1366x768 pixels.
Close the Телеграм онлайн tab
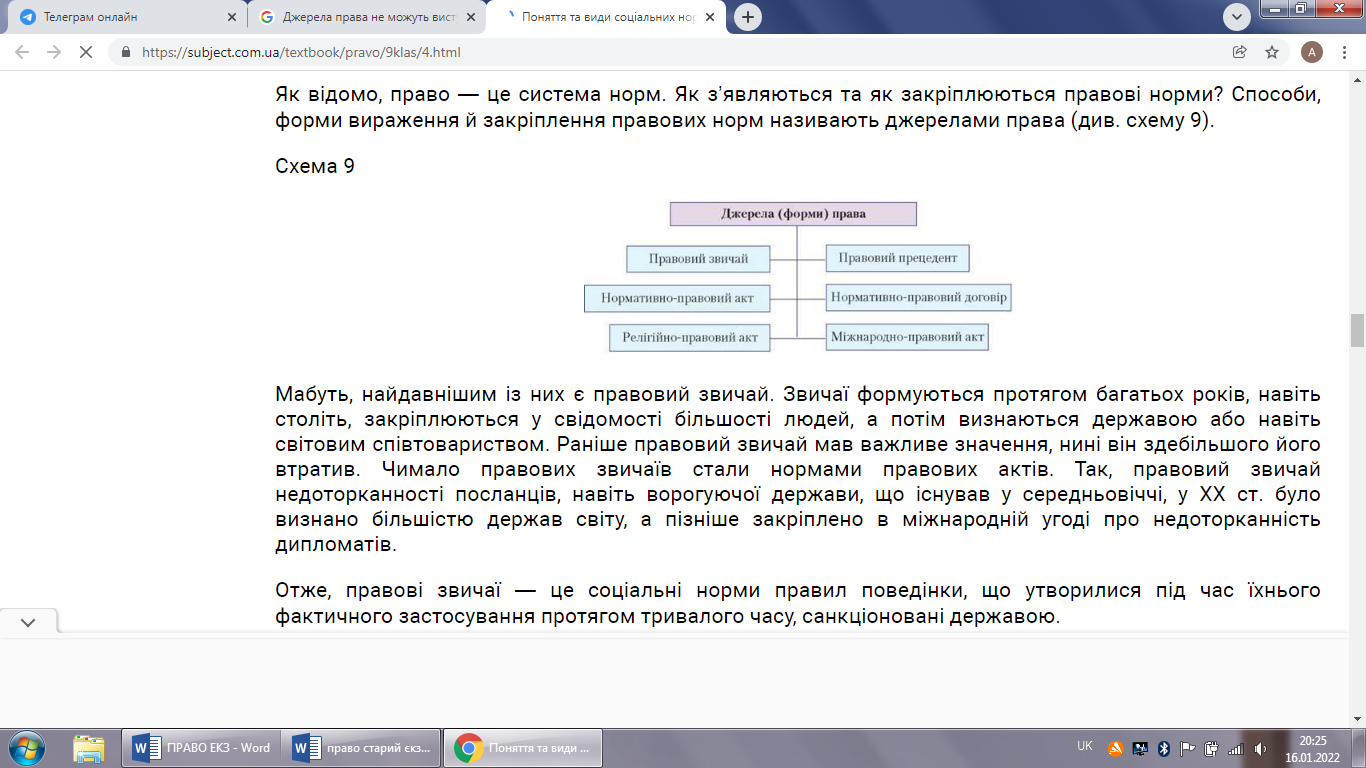tap(232, 17)
